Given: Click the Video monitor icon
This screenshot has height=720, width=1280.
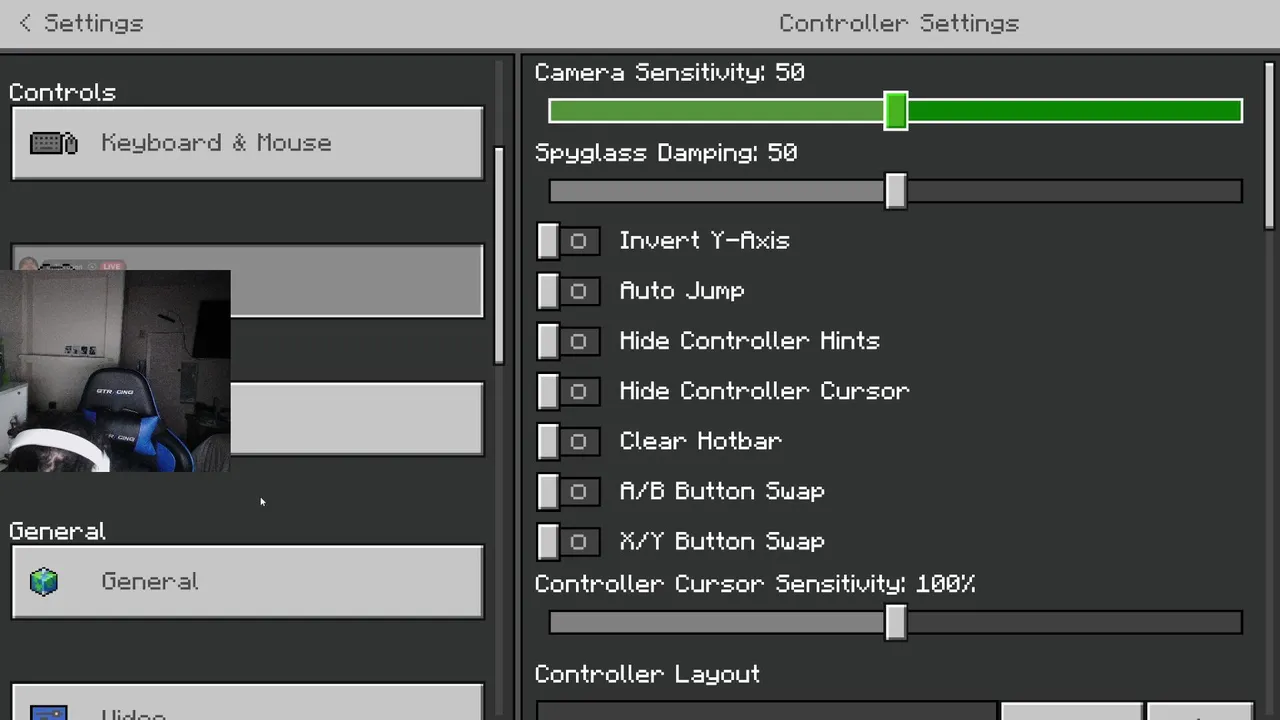Looking at the screenshot, I should pyautogui.click(x=48, y=712).
